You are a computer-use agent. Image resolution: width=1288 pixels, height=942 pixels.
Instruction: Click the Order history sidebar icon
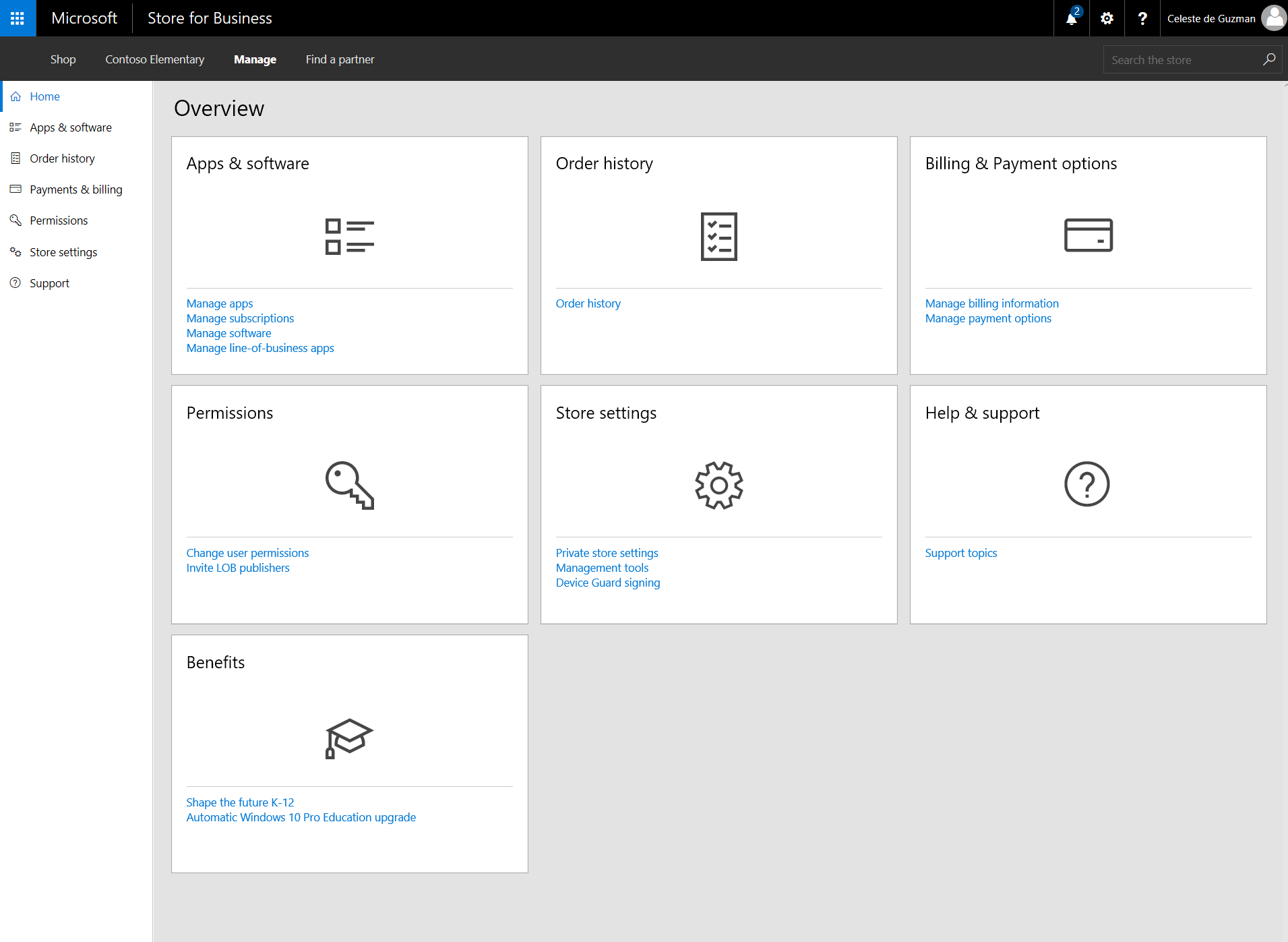(16, 158)
